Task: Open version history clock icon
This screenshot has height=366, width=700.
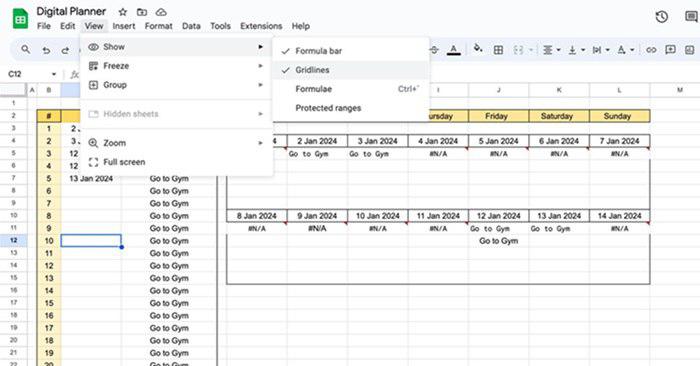Action: point(662,17)
